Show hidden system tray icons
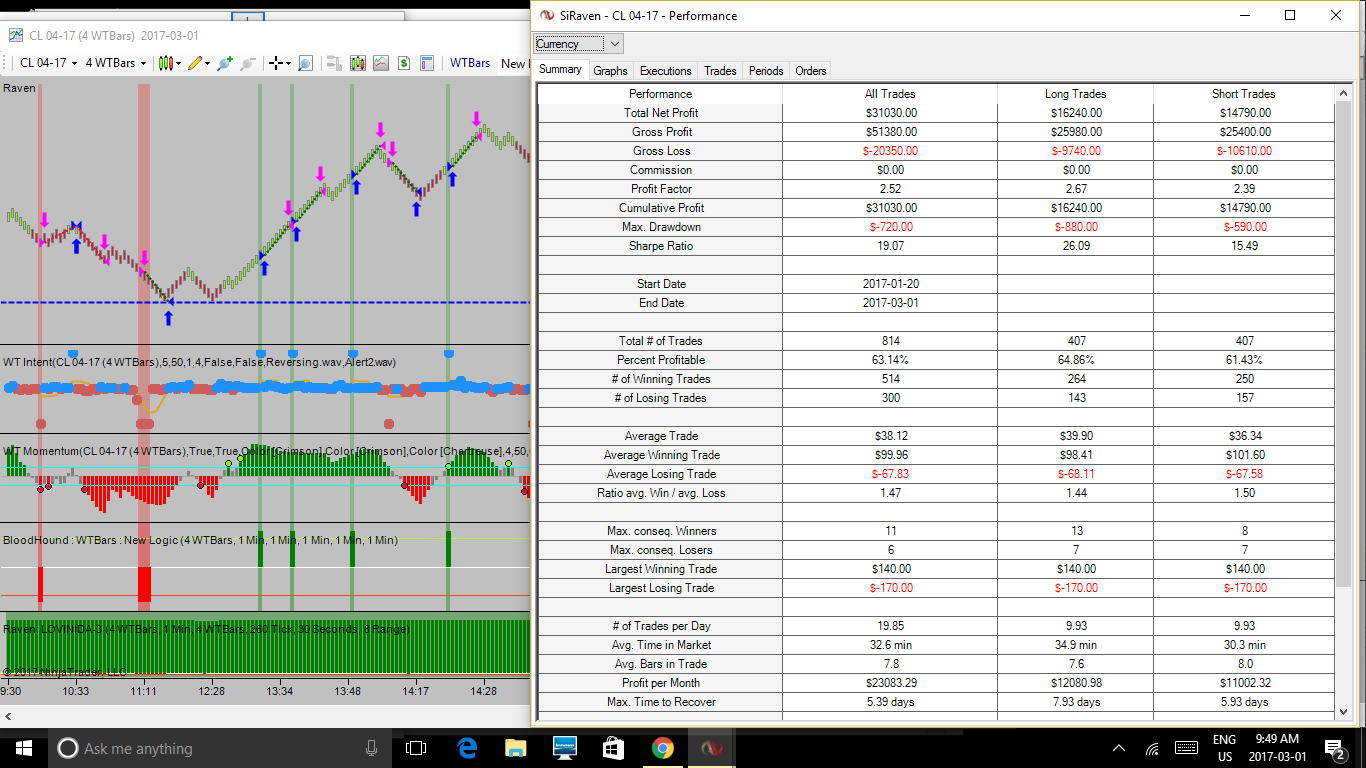Viewport: 1366px width, 768px height. tap(1119, 748)
